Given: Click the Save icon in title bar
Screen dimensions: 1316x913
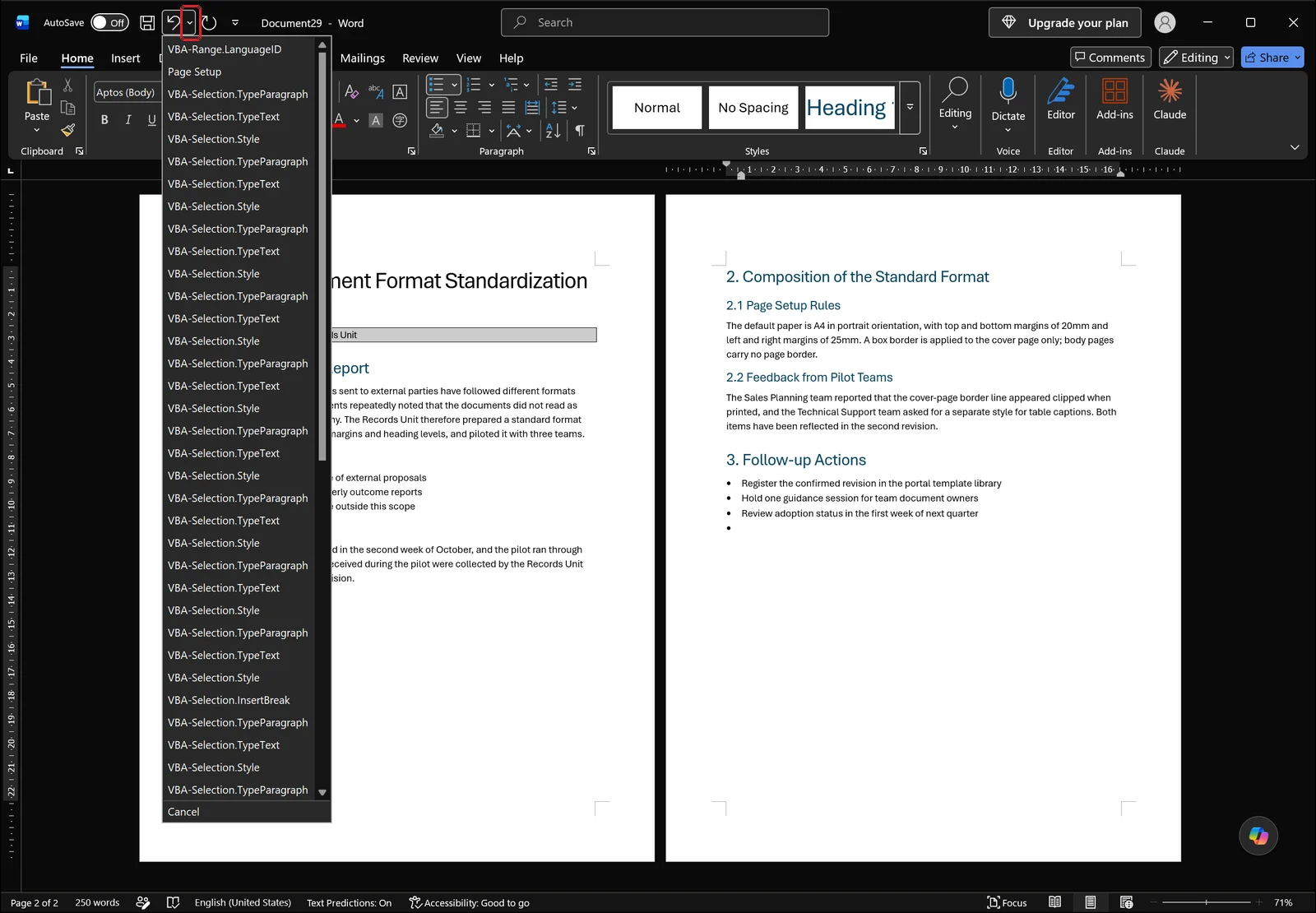Looking at the screenshot, I should click(147, 23).
